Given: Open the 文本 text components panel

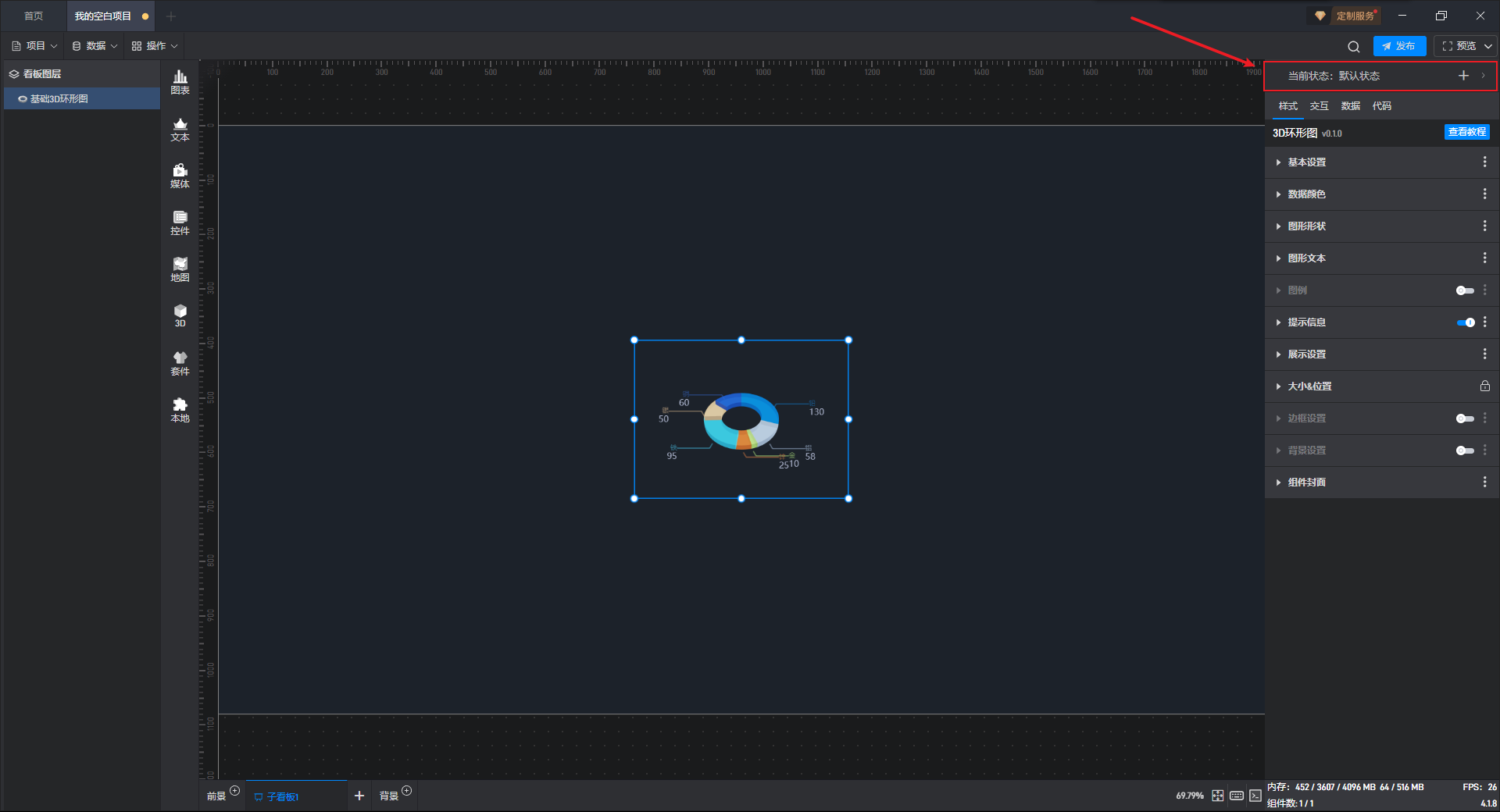Looking at the screenshot, I should click(180, 129).
